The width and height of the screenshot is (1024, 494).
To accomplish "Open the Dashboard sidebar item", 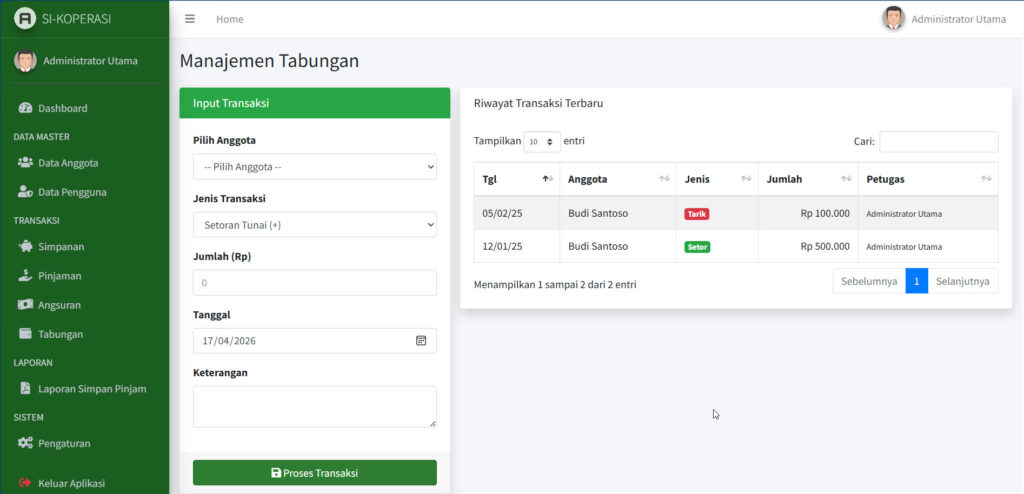I will (x=62, y=108).
